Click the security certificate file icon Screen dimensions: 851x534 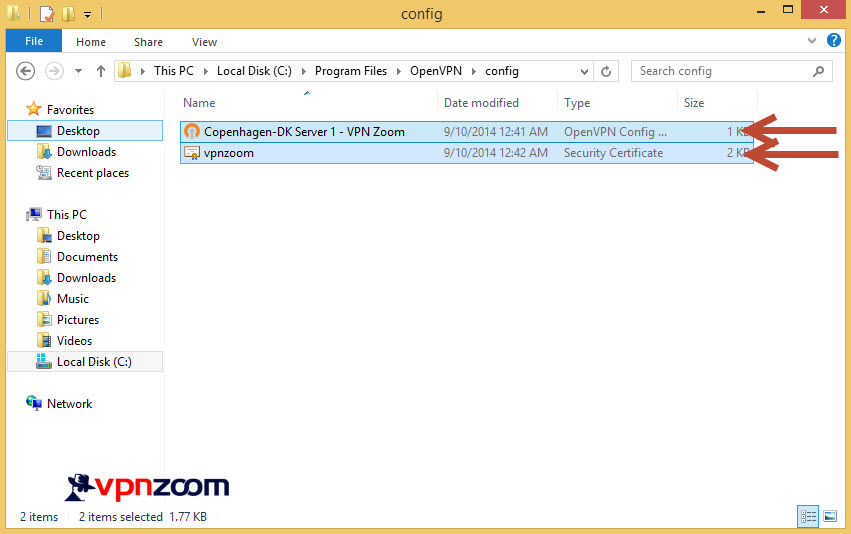pos(192,153)
